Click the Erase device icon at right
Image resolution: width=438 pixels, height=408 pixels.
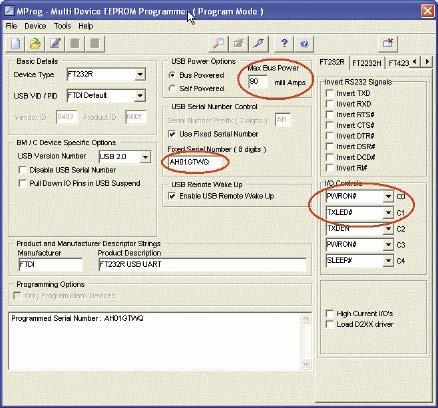tap(388, 43)
